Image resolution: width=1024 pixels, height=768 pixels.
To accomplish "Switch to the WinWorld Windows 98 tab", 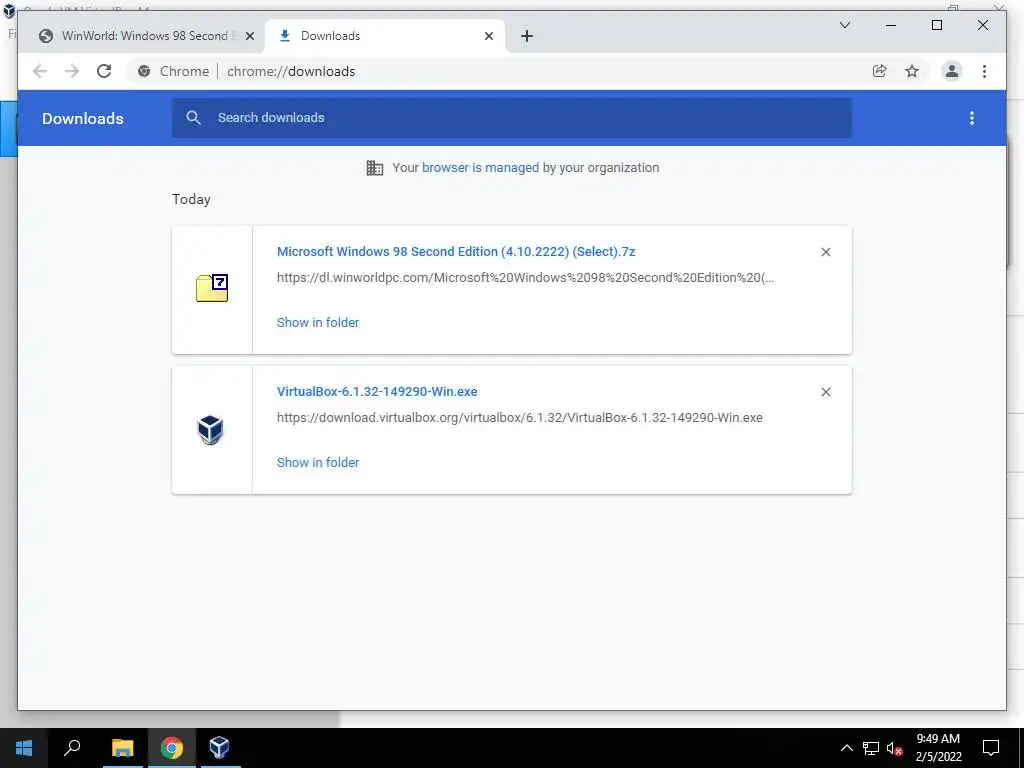I will point(141,36).
